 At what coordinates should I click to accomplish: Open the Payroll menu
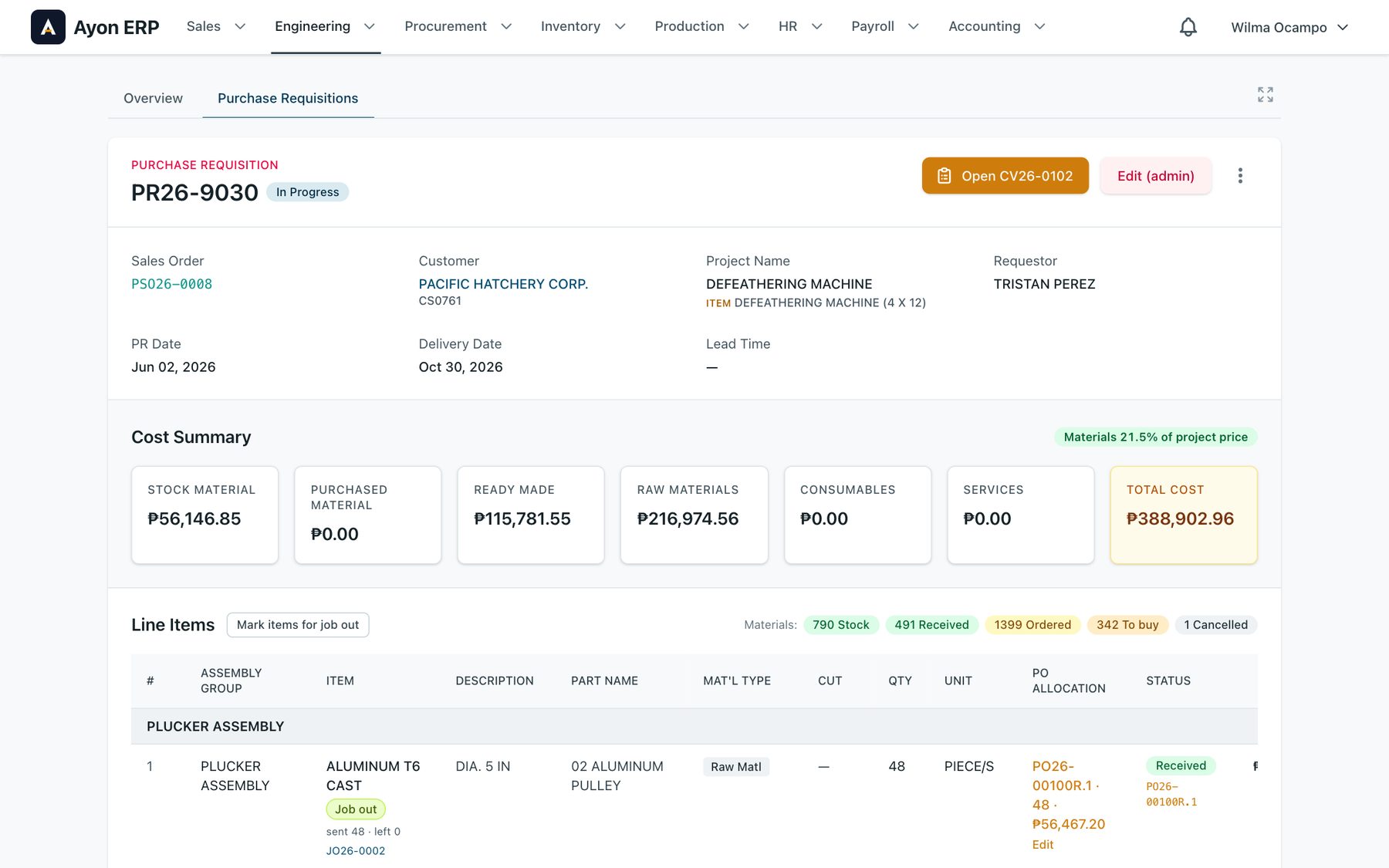(886, 26)
